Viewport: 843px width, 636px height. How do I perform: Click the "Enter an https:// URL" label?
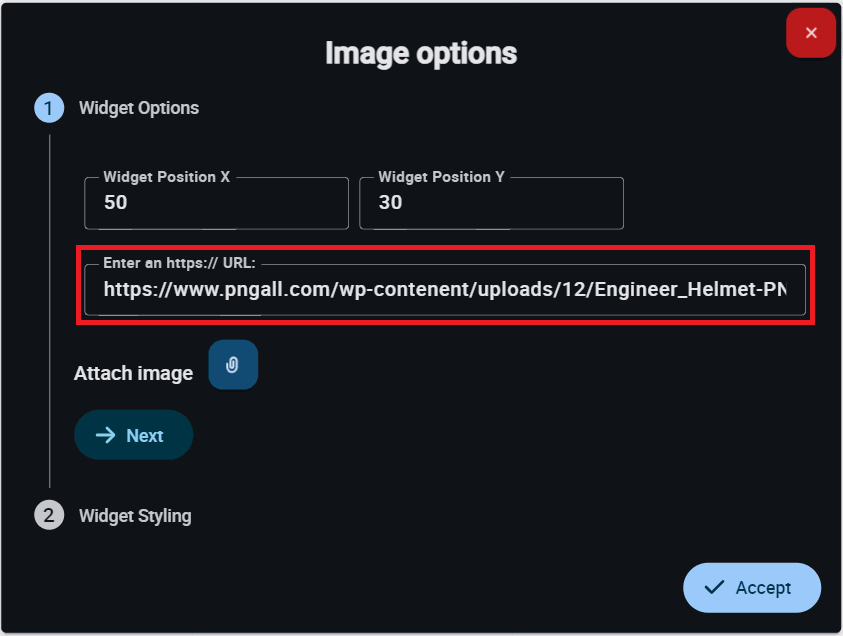tap(180, 264)
